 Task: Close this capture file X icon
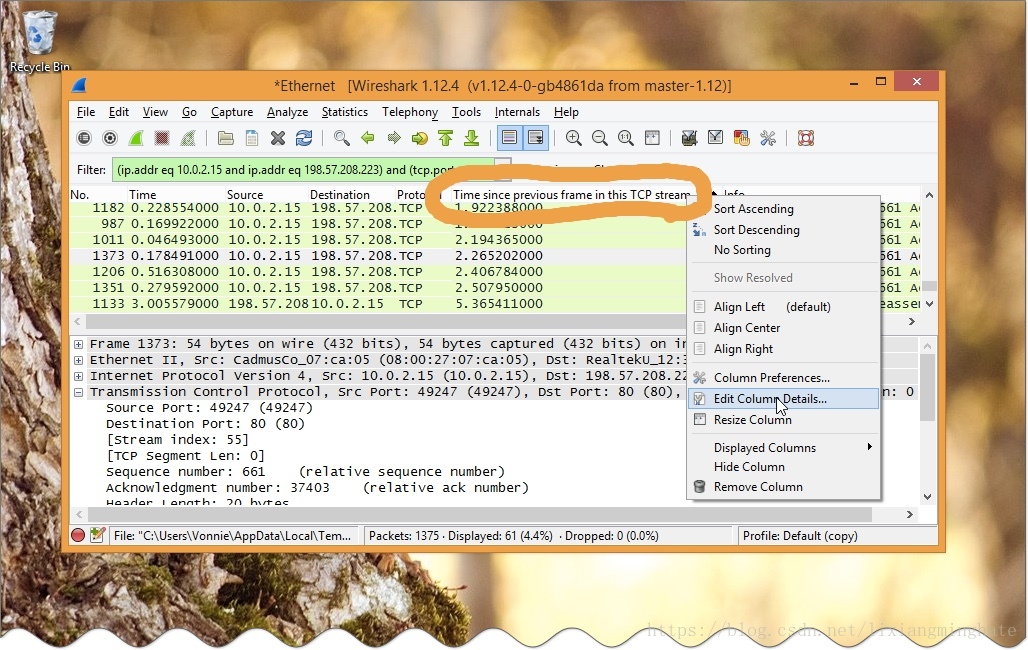pos(278,138)
